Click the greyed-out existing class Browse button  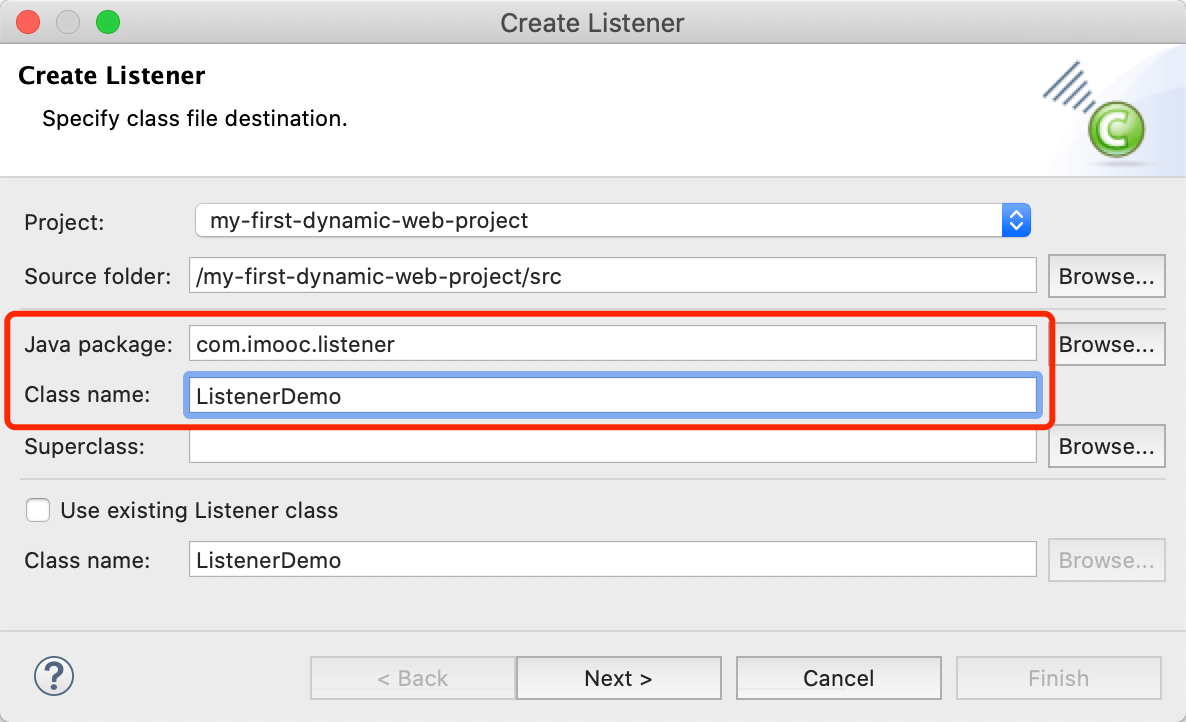(1106, 560)
